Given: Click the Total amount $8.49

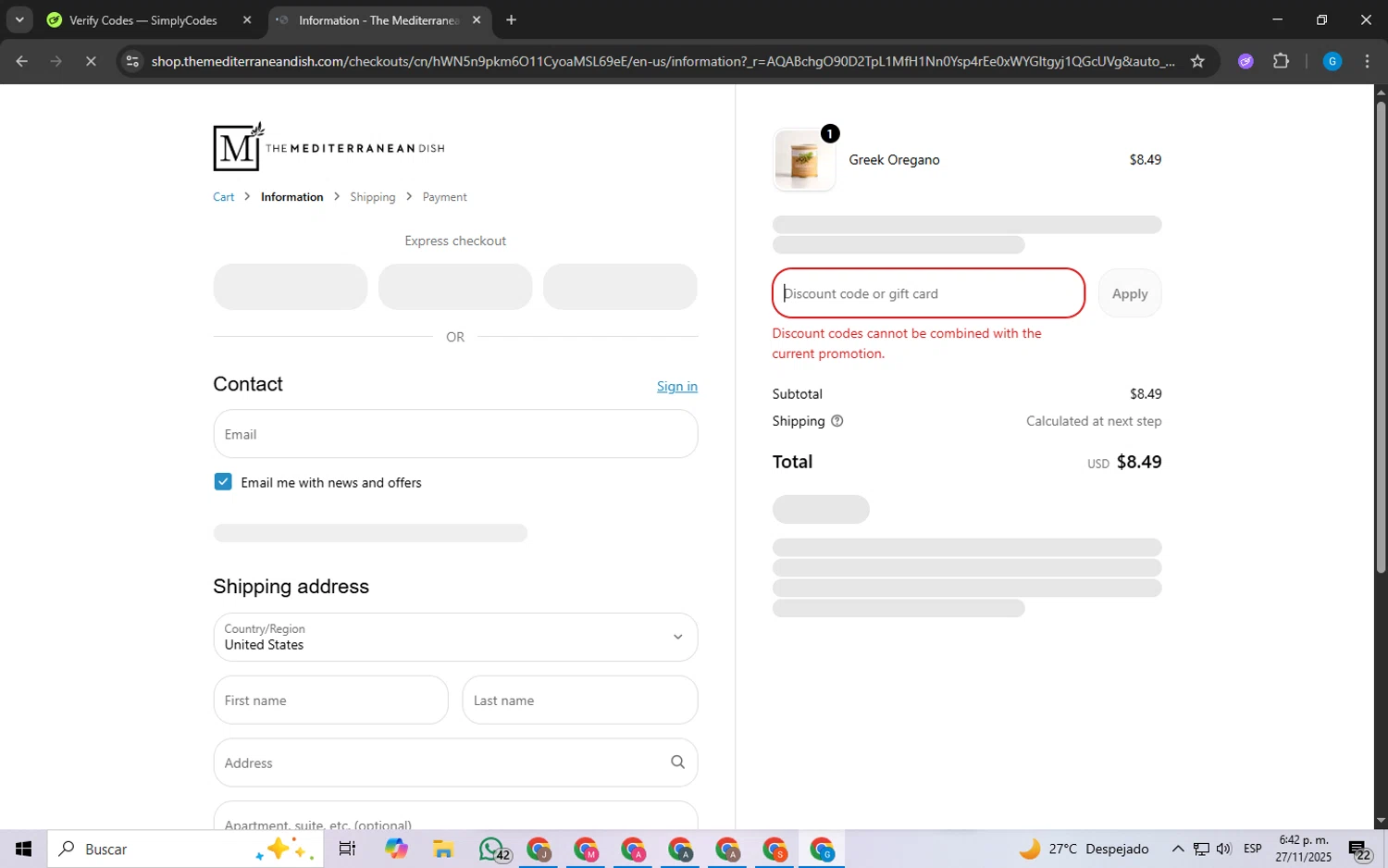Looking at the screenshot, I should [1139, 462].
